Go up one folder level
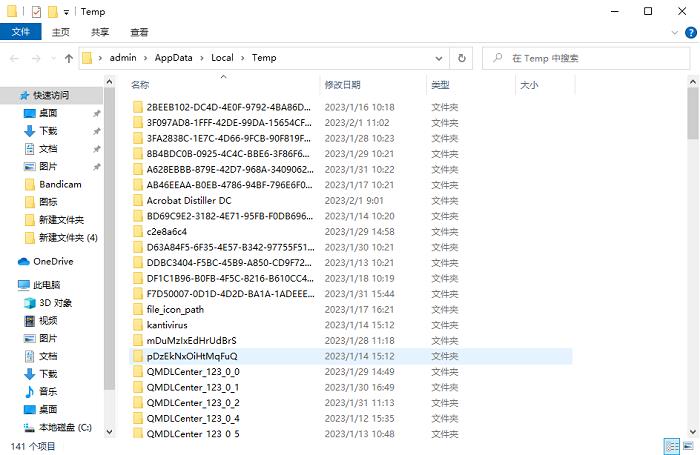 click(69, 58)
